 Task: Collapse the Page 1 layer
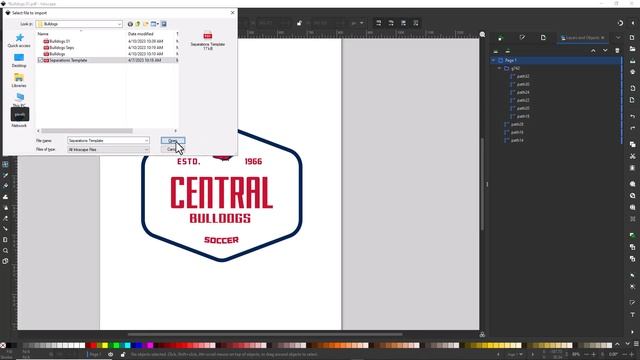pyautogui.click(x=493, y=60)
